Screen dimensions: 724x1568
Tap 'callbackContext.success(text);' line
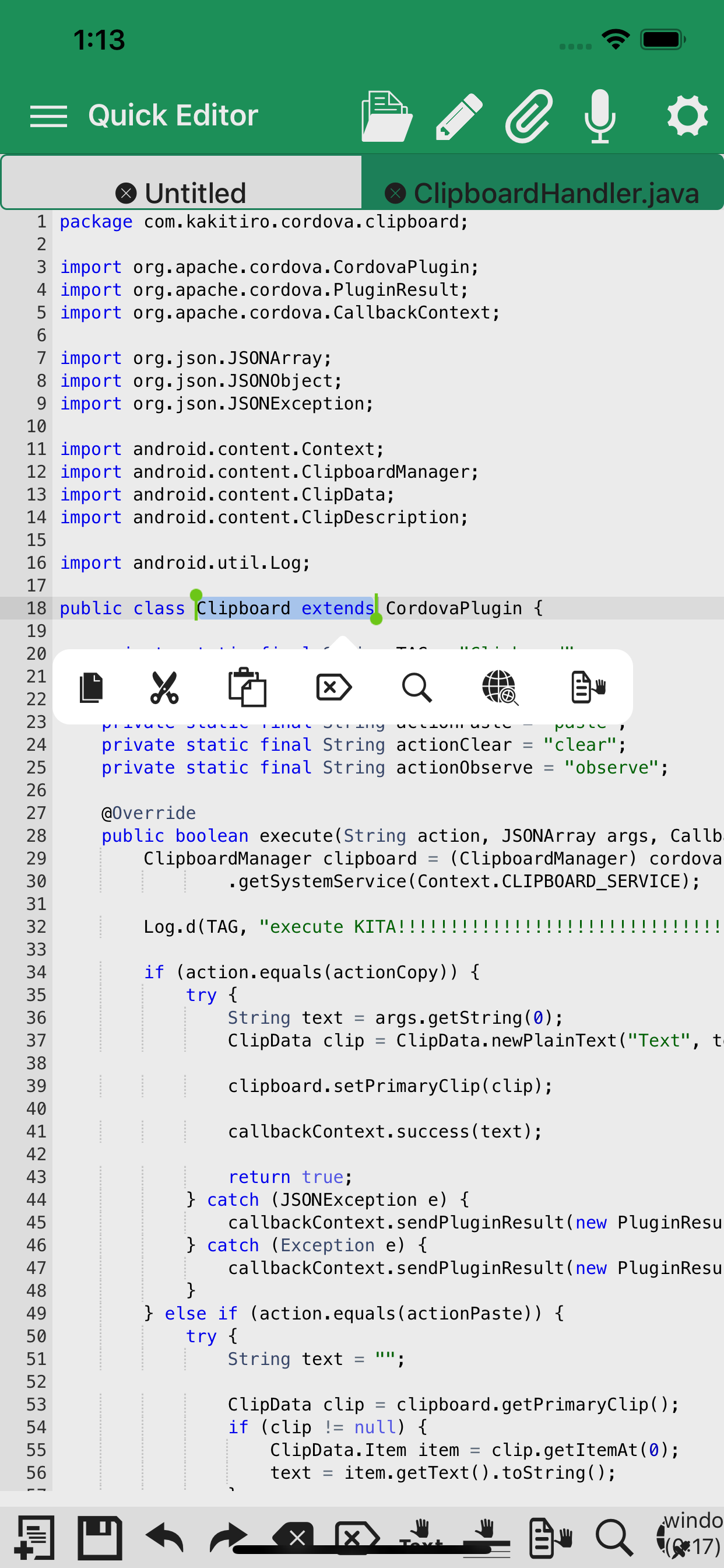coord(385,1131)
